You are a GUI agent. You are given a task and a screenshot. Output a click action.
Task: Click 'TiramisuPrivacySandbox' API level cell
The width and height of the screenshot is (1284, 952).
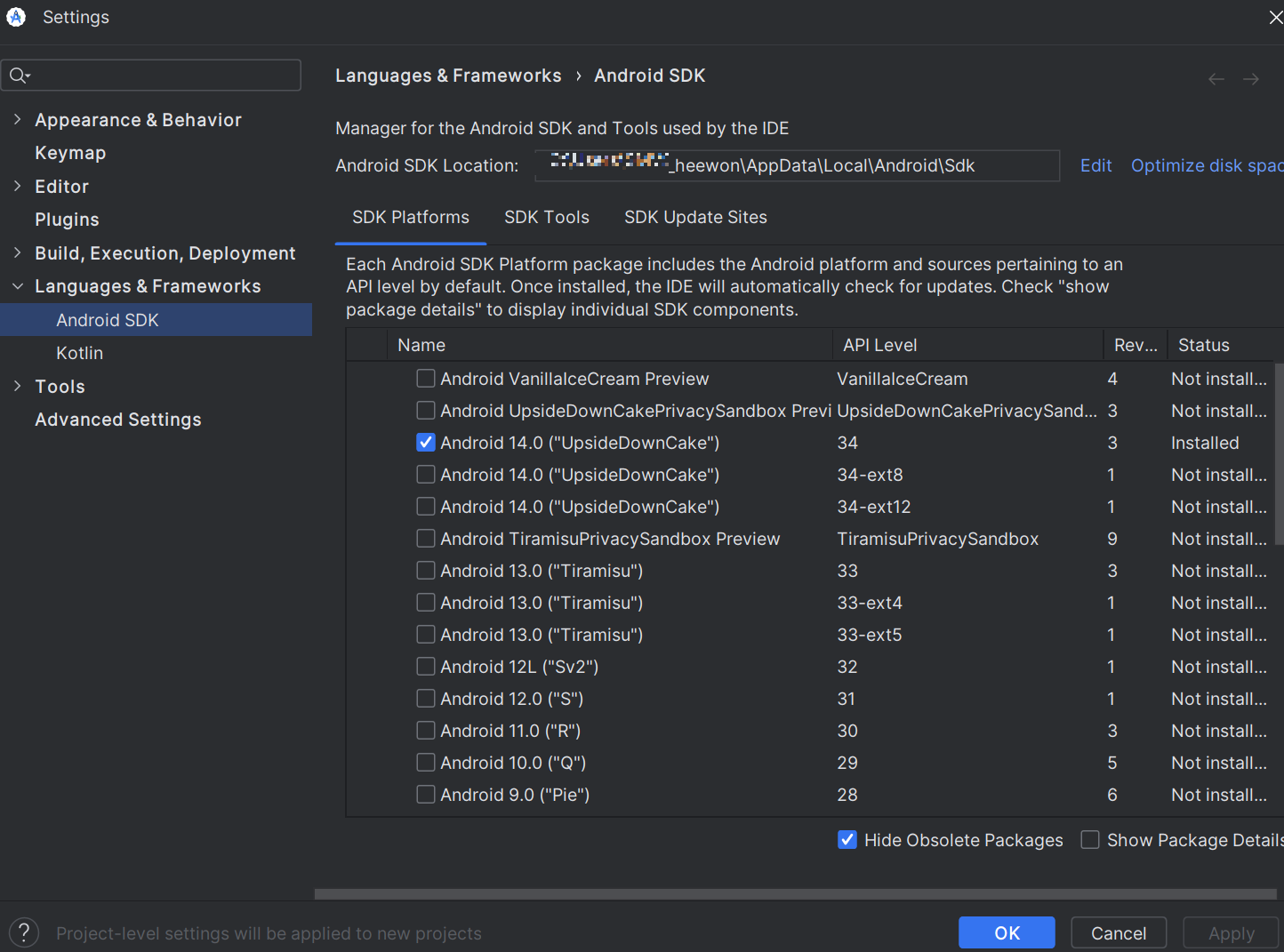[x=937, y=539]
